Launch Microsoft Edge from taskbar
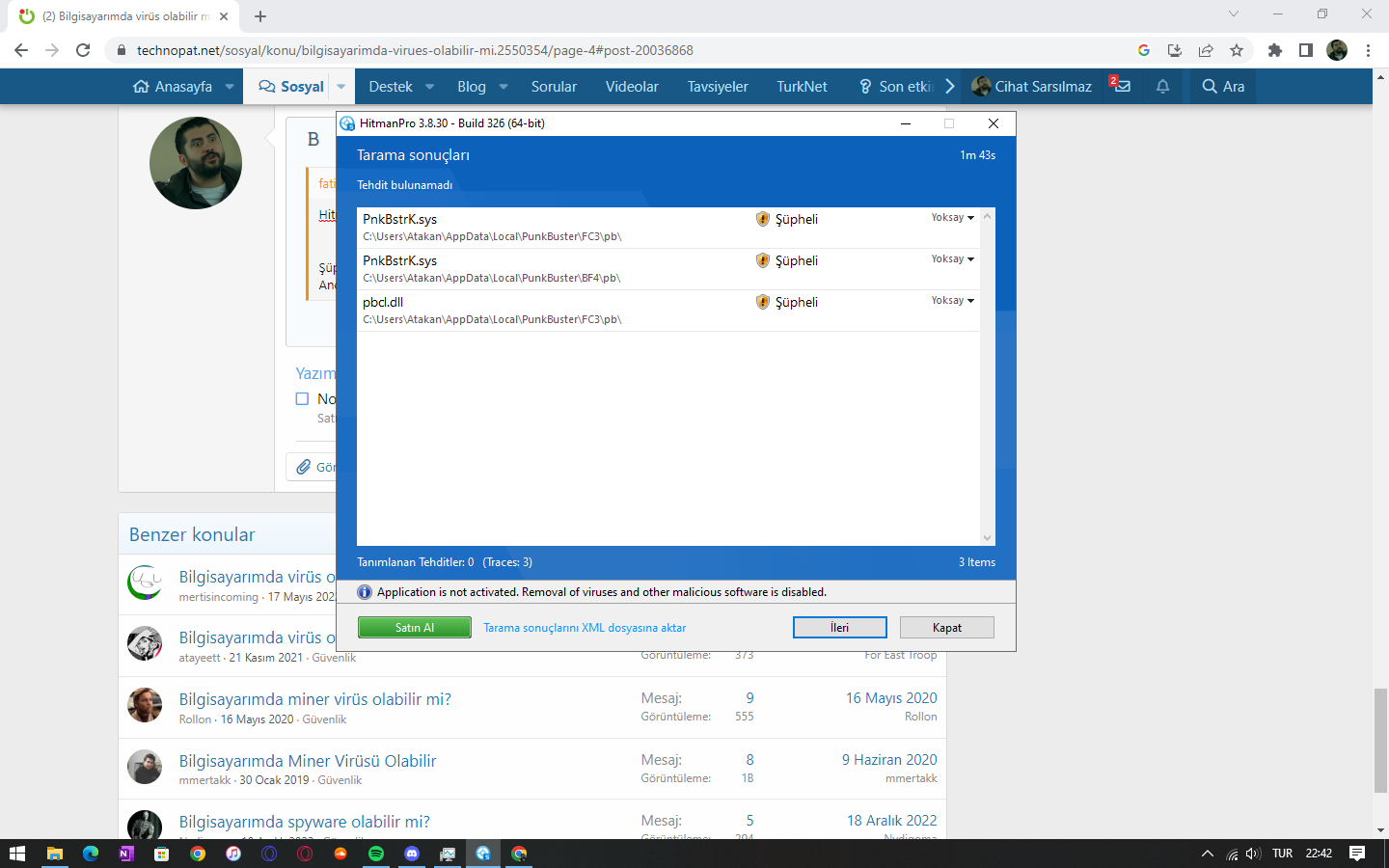The width and height of the screenshot is (1389, 868). coord(91,854)
